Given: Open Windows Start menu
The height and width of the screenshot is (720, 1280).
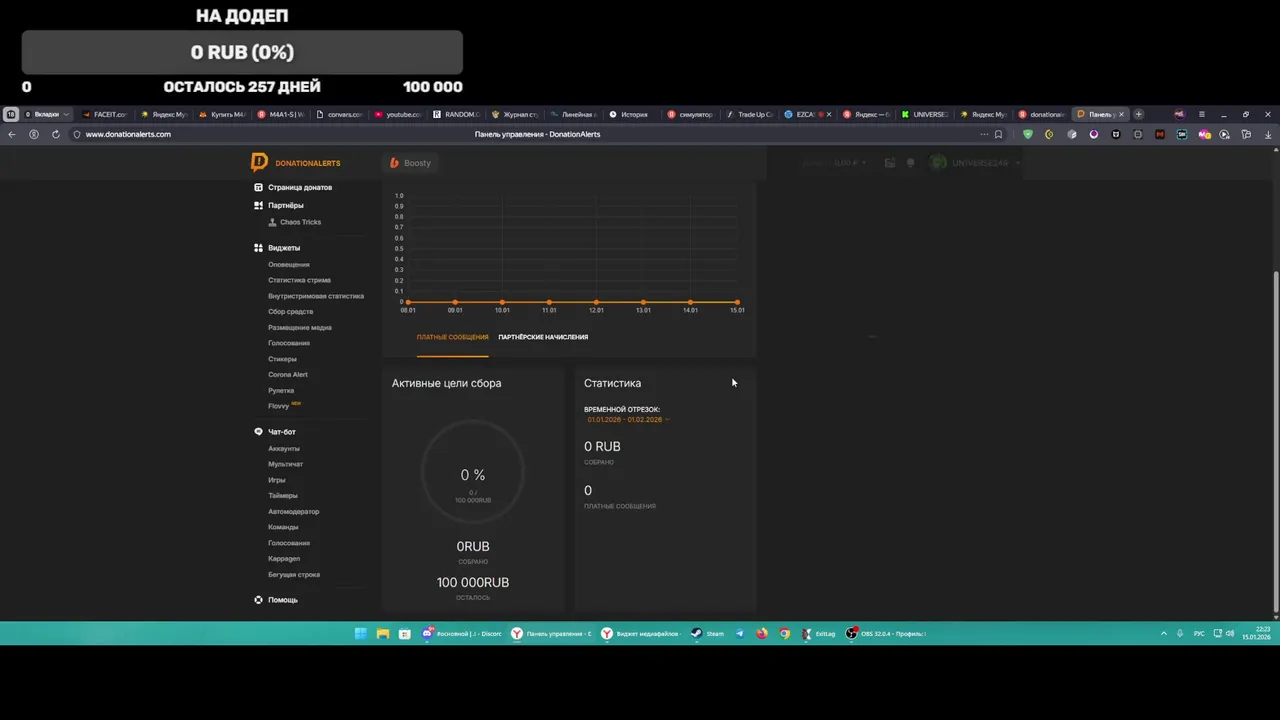Looking at the screenshot, I should click(360, 633).
